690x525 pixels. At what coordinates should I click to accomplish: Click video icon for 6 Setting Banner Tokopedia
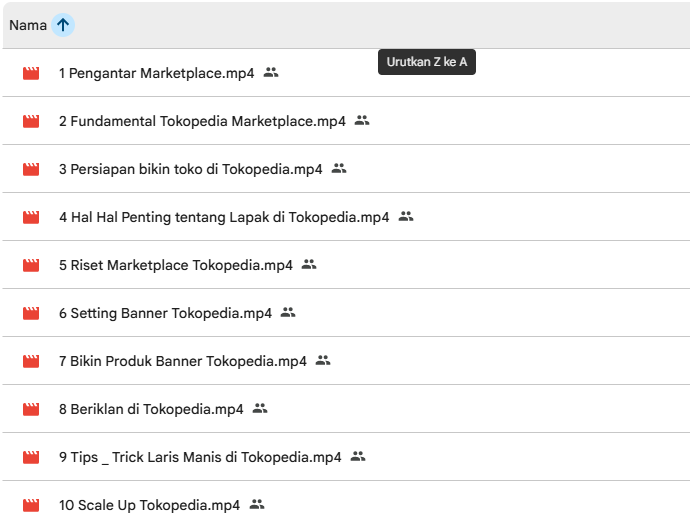[x=31, y=313]
